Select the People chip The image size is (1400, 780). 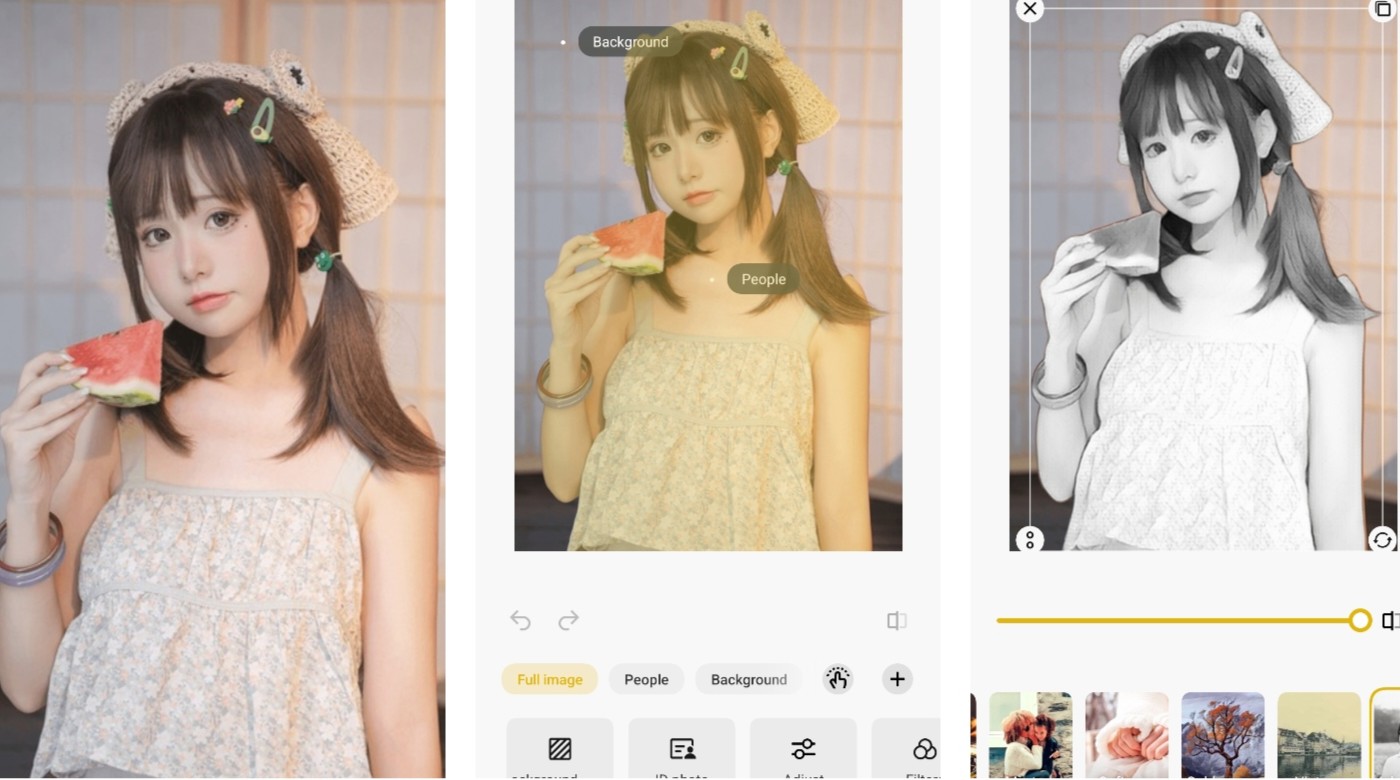(646, 679)
